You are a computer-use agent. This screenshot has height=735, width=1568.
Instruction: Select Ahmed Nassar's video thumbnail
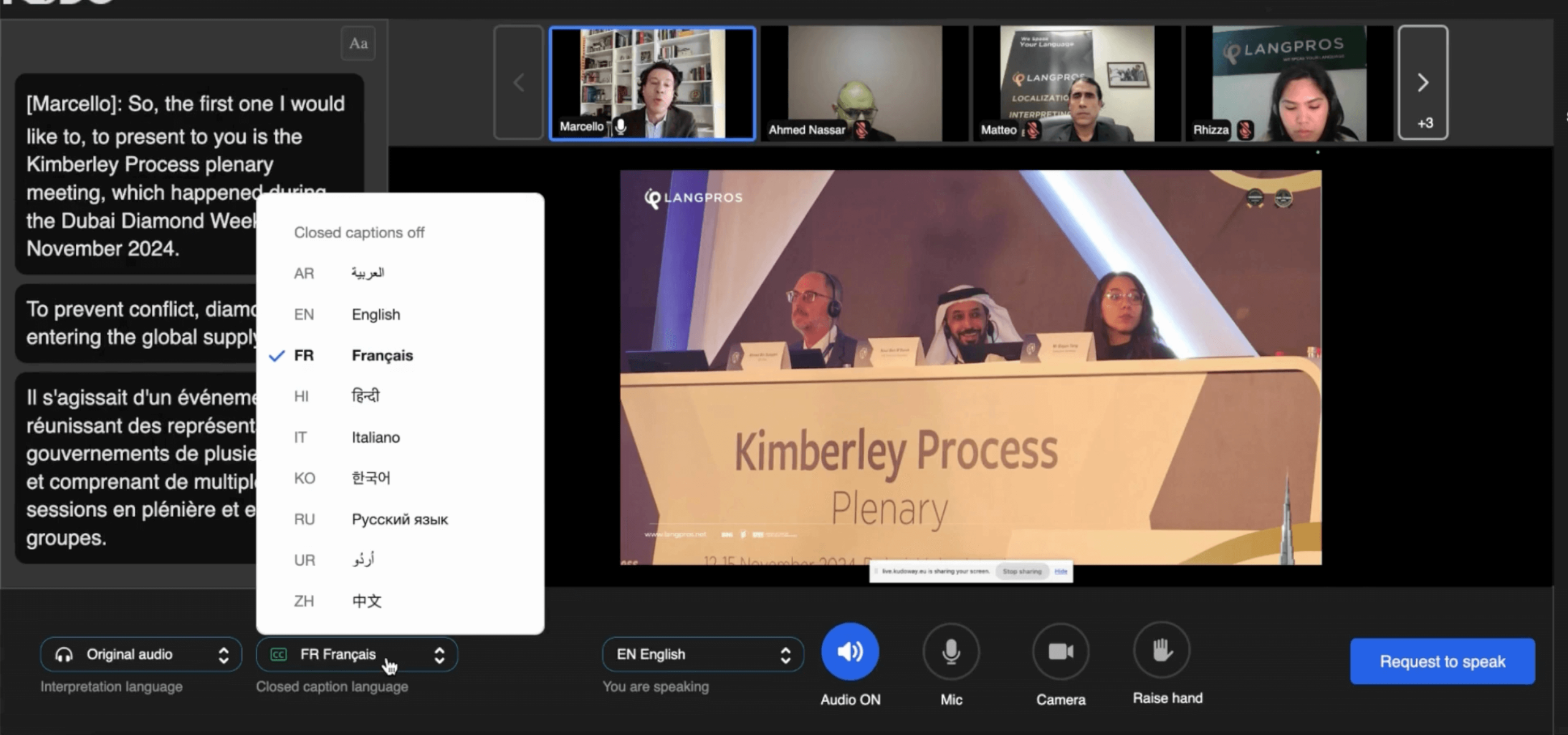point(865,83)
